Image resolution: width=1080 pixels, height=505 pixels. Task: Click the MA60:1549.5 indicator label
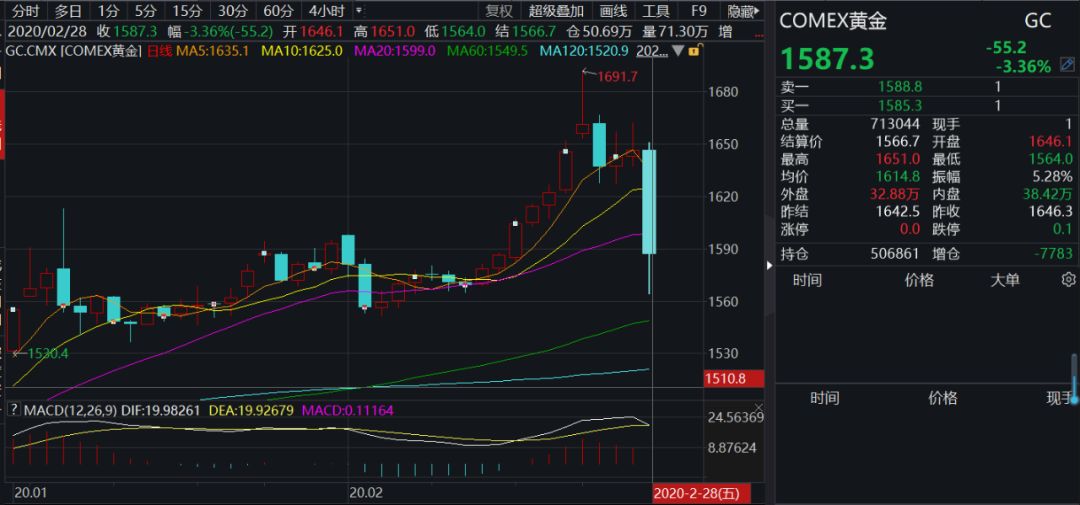[488, 50]
